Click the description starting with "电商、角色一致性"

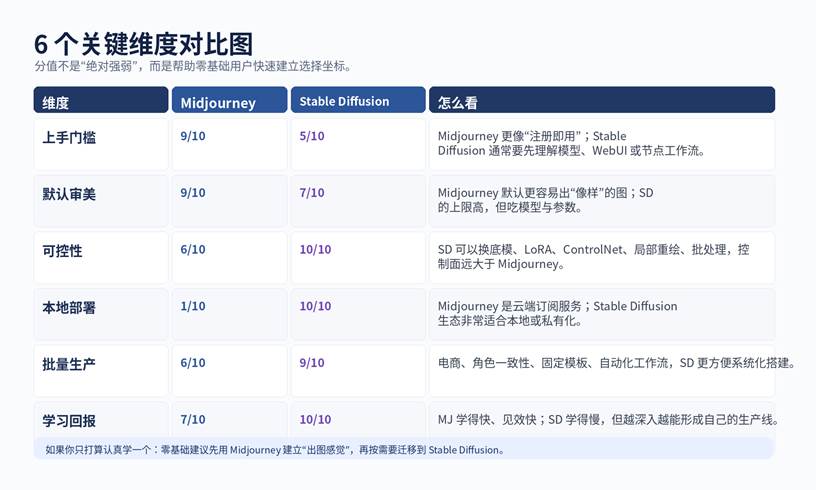point(616,363)
